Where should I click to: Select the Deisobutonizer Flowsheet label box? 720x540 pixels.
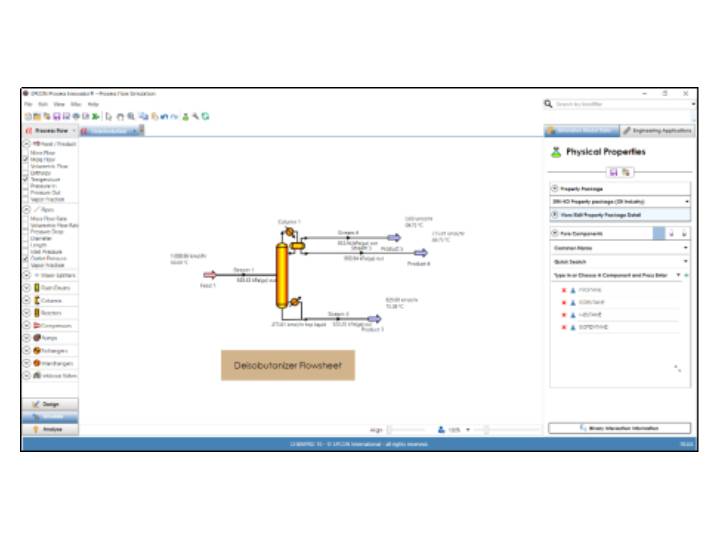coord(288,366)
